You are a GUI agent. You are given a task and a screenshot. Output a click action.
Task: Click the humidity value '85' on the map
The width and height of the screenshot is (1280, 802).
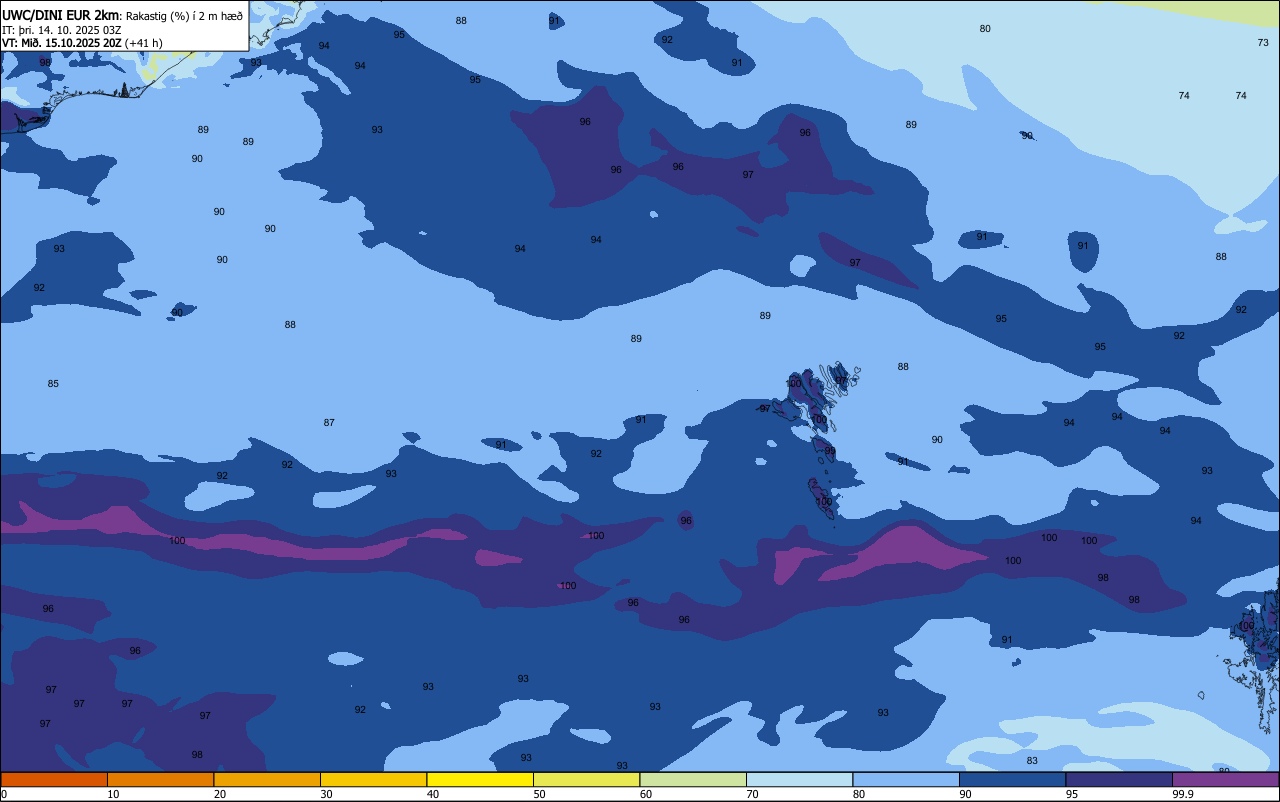[53, 384]
